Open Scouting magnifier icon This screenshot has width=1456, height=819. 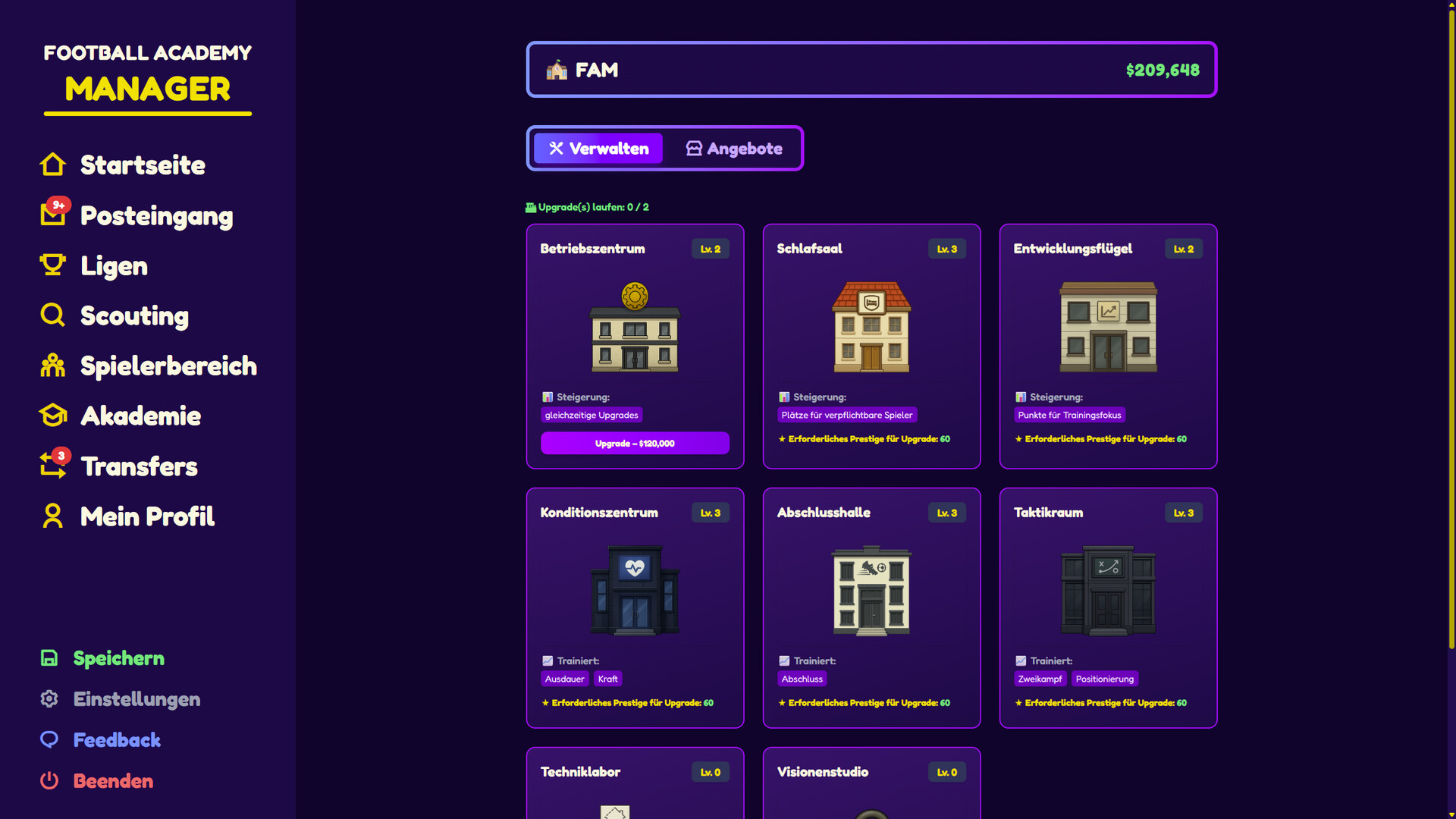52,315
